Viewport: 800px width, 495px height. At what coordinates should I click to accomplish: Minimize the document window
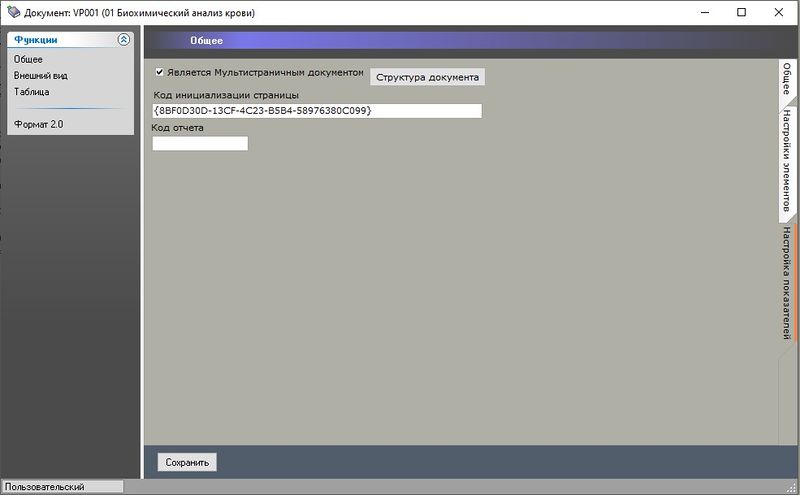696,12
